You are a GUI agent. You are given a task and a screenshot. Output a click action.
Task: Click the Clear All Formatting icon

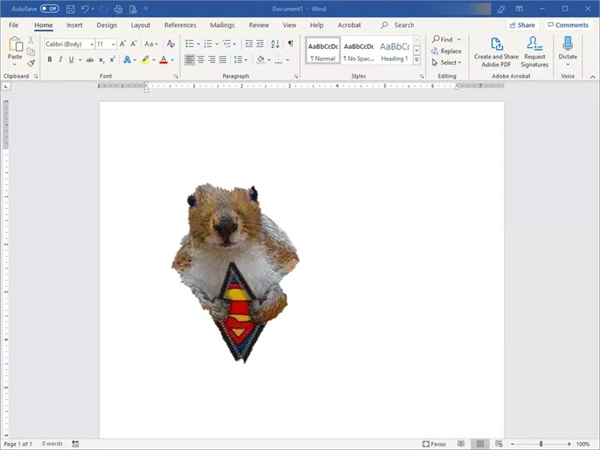[x=171, y=44]
